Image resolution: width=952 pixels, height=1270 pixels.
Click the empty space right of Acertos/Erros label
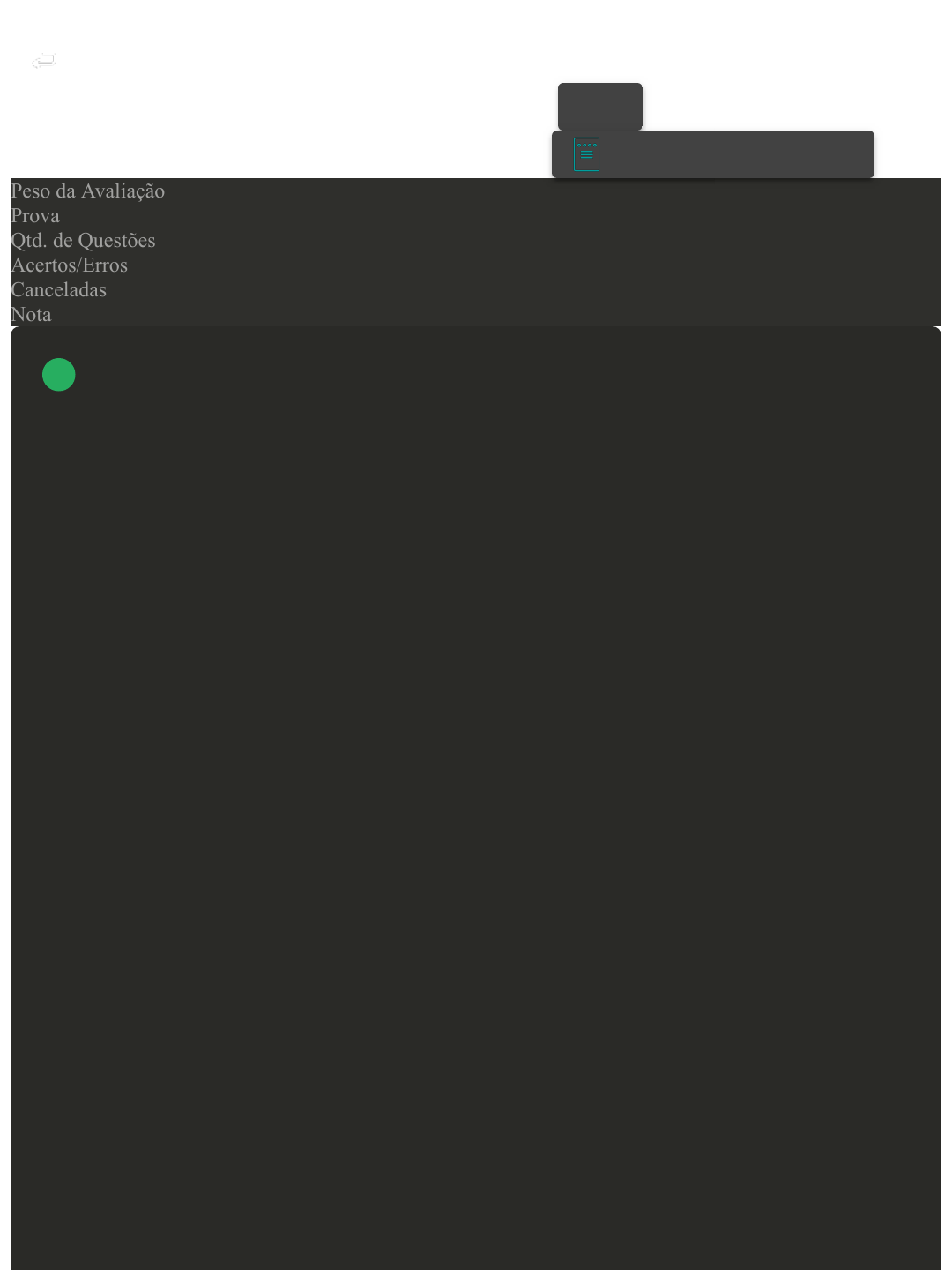[535, 265]
